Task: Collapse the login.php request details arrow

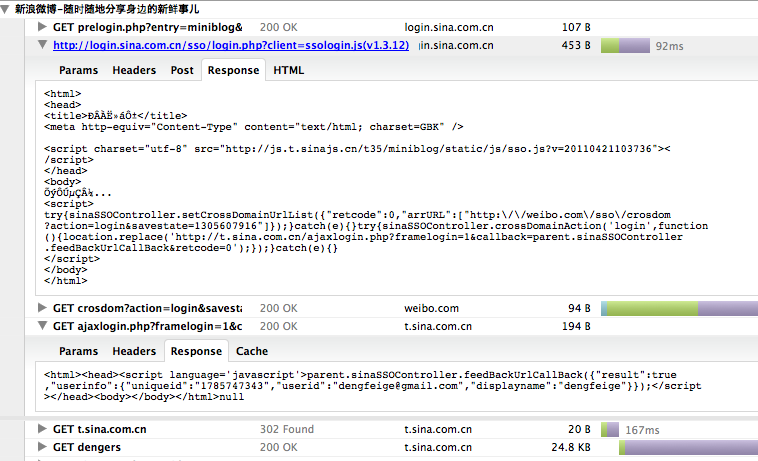Action: click(x=41, y=45)
